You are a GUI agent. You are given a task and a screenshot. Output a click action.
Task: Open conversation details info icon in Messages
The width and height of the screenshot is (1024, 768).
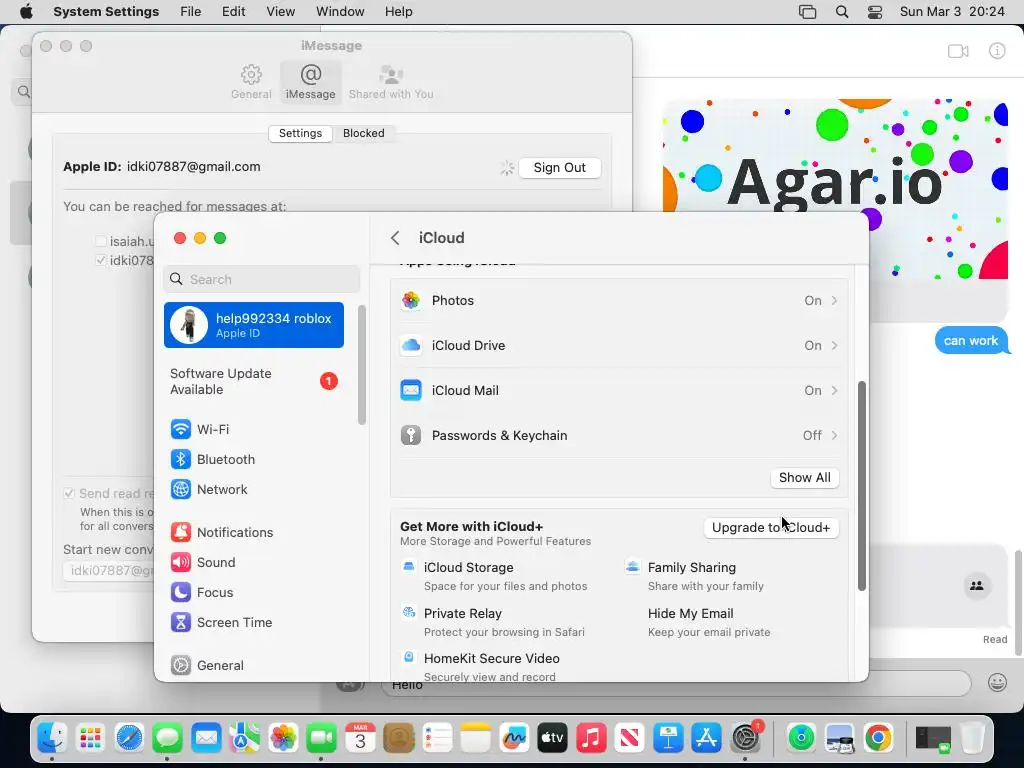[x=997, y=51]
